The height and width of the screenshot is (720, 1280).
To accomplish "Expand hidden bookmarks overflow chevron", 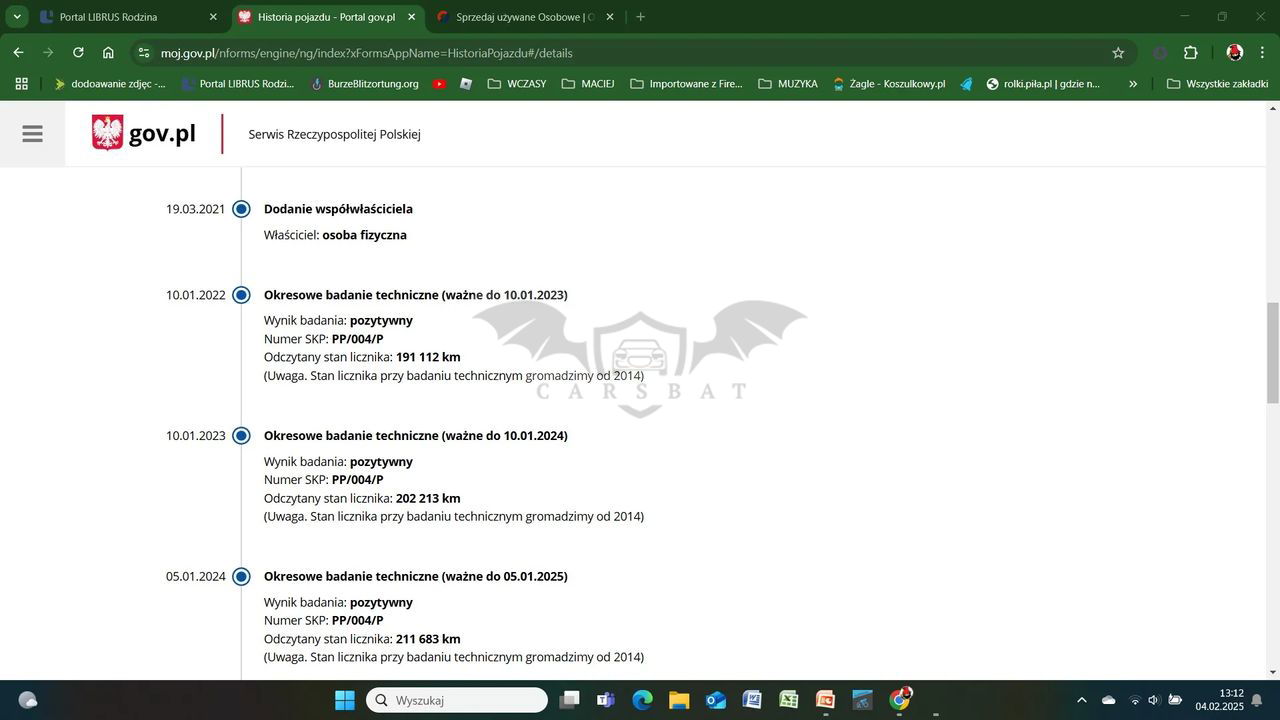I will click(1133, 84).
